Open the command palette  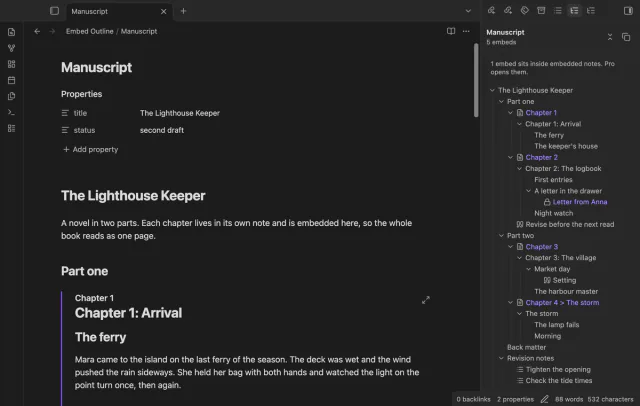coord(11,112)
